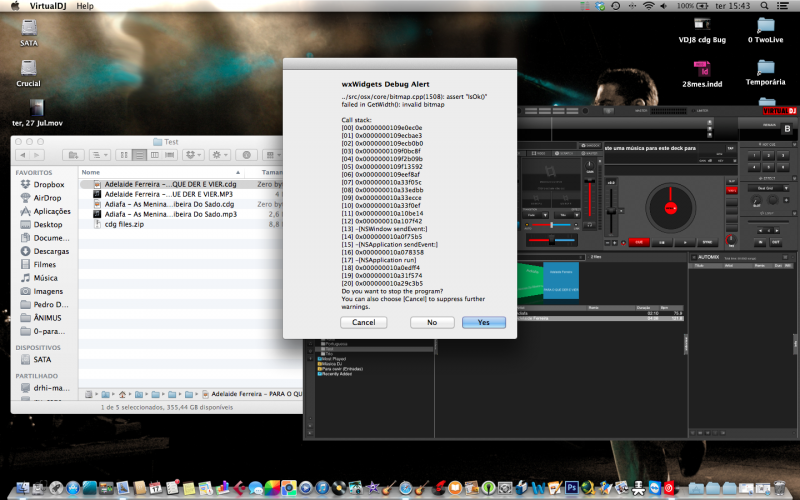This screenshot has height=500, width=800.
Task: Click the Wi-Fi status icon in menu bar
Action: [x=648, y=6]
